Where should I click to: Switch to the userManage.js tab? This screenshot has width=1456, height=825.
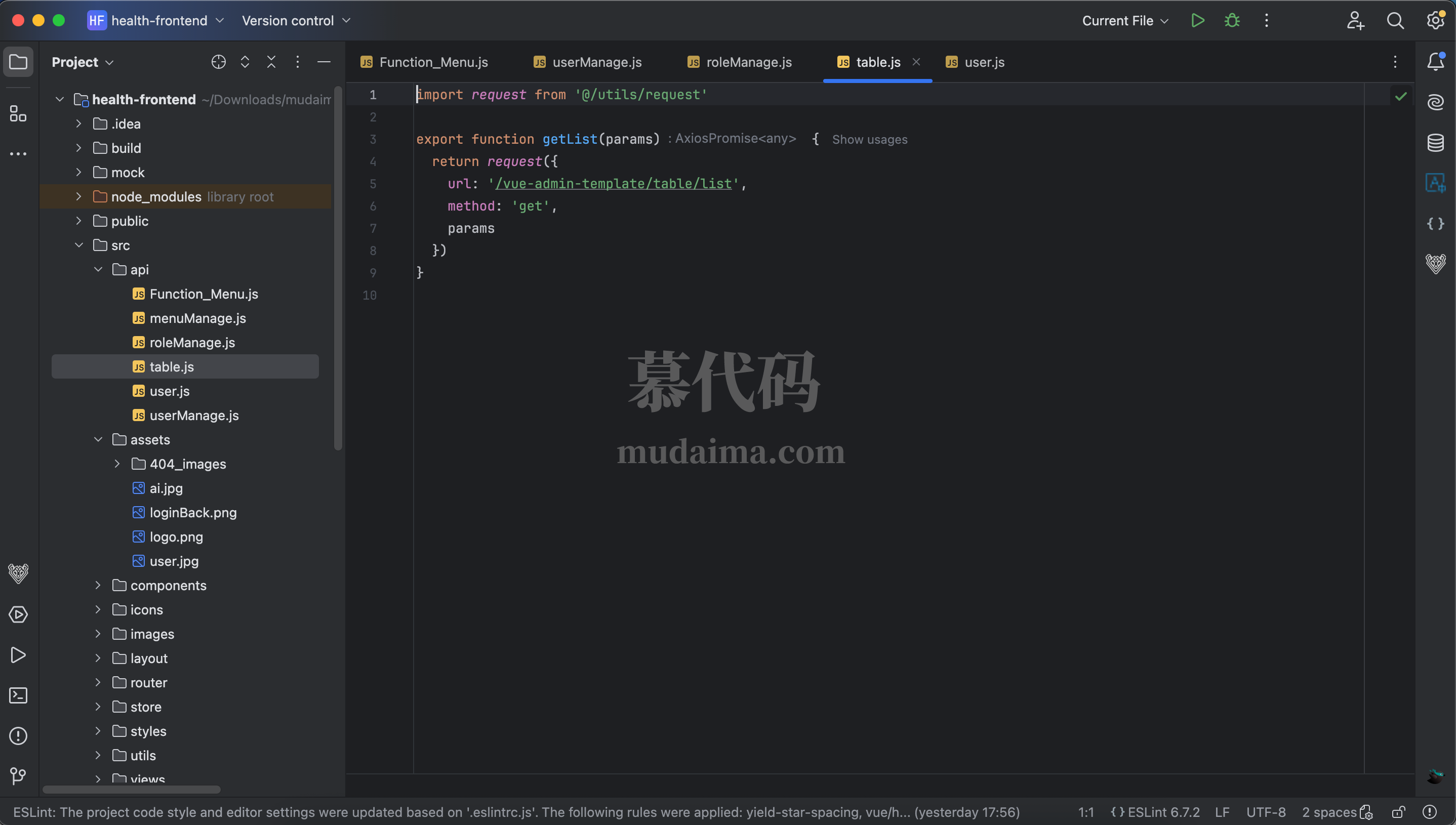click(x=596, y=62)
